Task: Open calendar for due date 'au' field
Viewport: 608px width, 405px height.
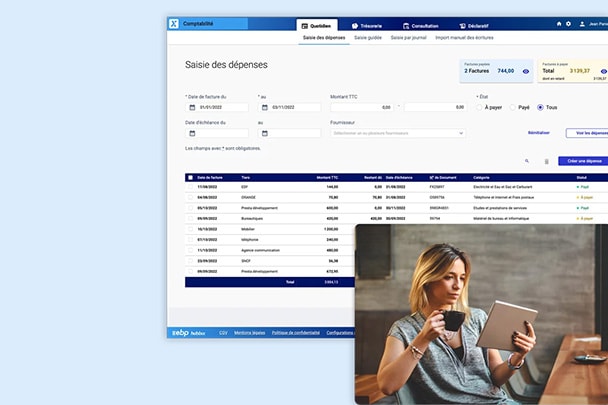Action: [264, 133]
